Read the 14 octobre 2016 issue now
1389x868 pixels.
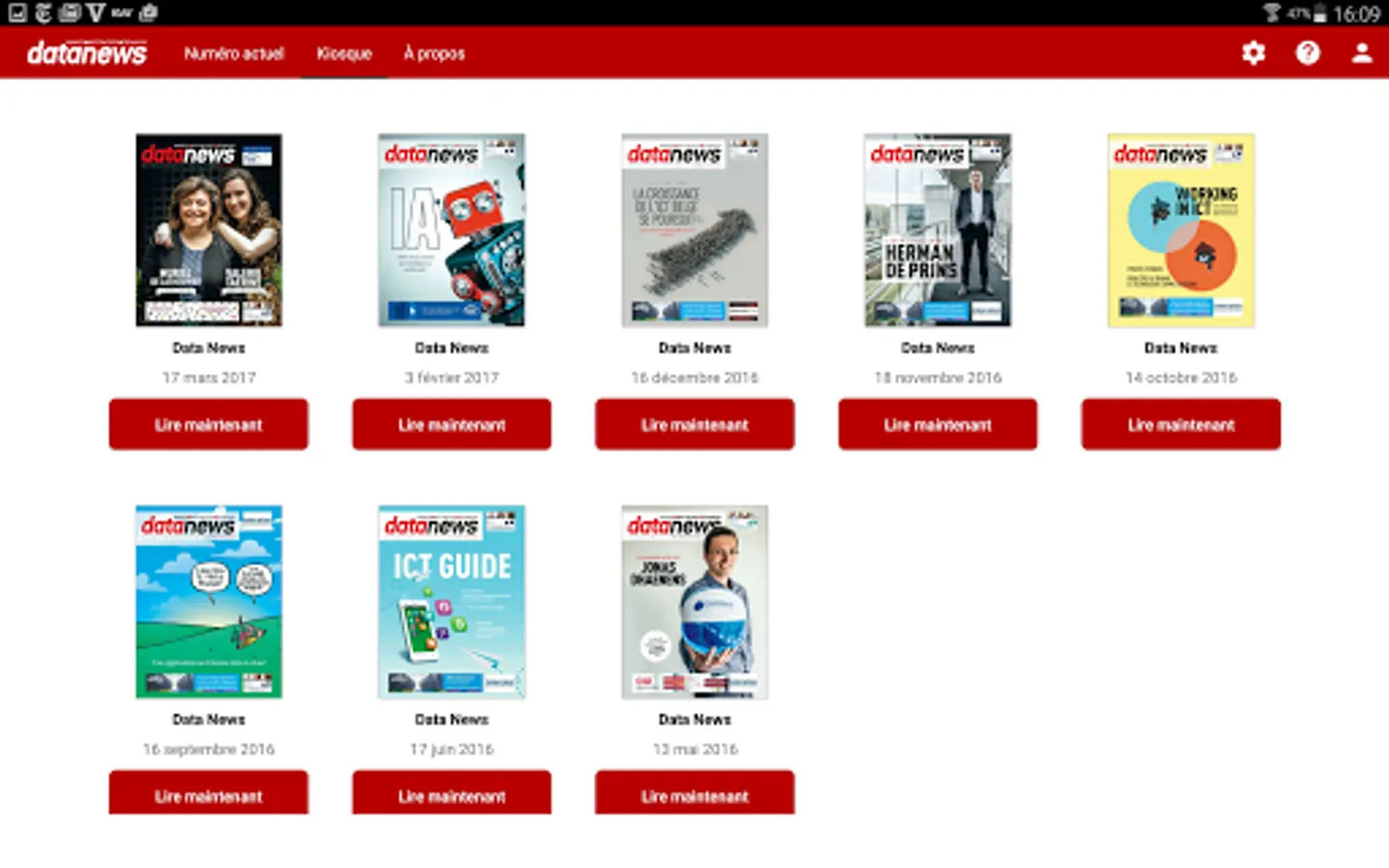point(1181,424)
